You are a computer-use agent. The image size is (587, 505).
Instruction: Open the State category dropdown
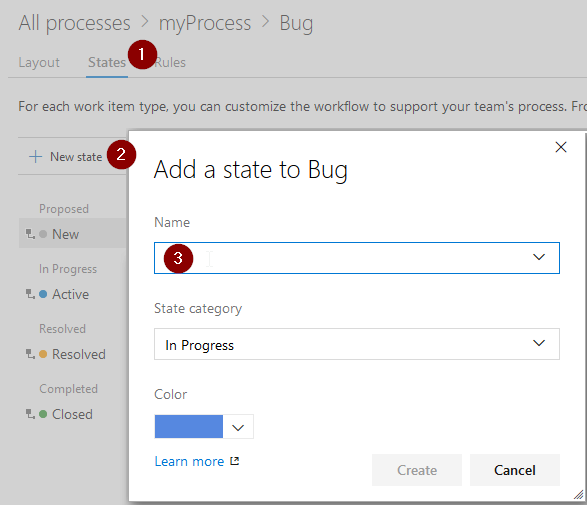[357, 344]
